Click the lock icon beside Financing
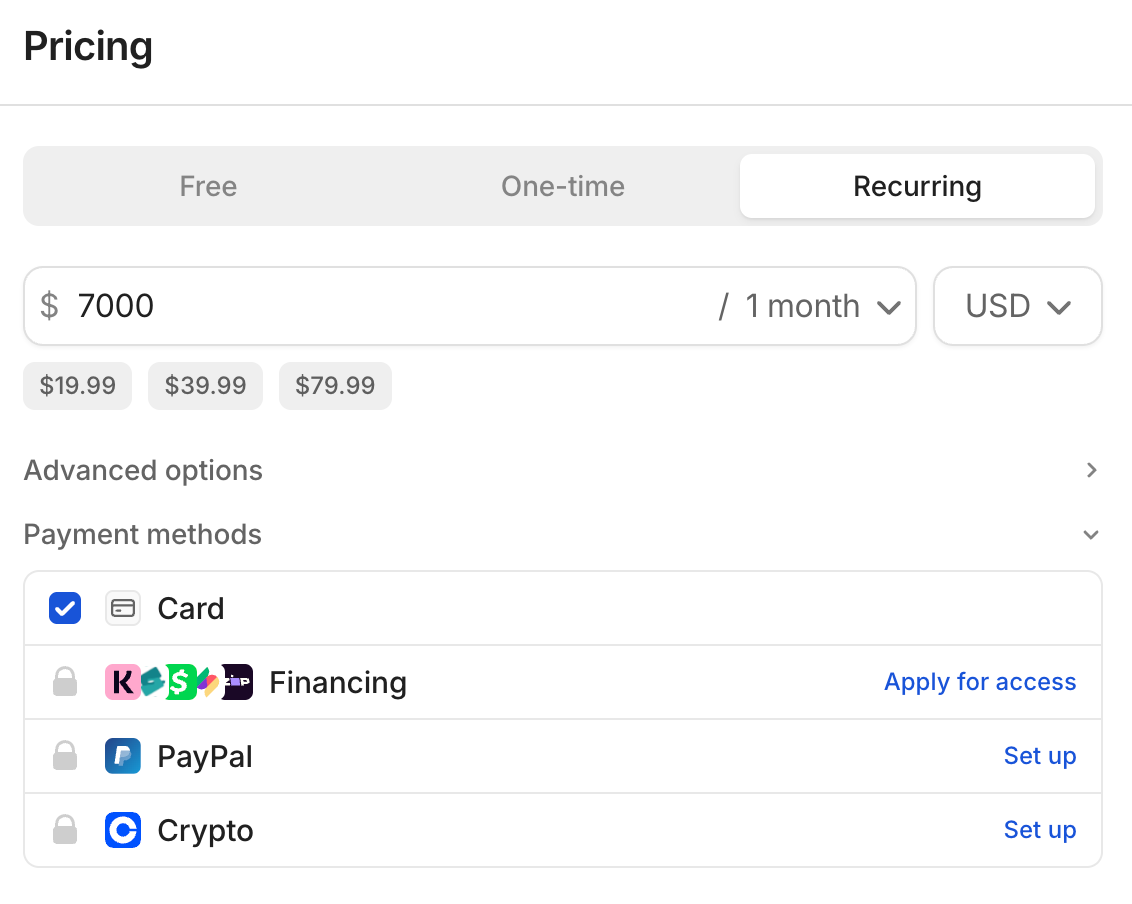The height and width of the screenshot is (904, 1132). tap(65, 682)
